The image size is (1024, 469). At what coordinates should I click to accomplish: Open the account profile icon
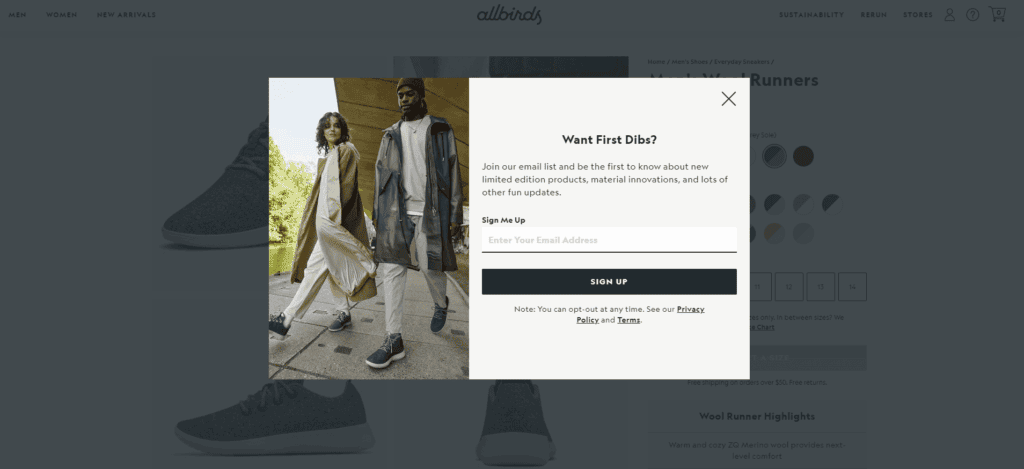coord(950,14)
